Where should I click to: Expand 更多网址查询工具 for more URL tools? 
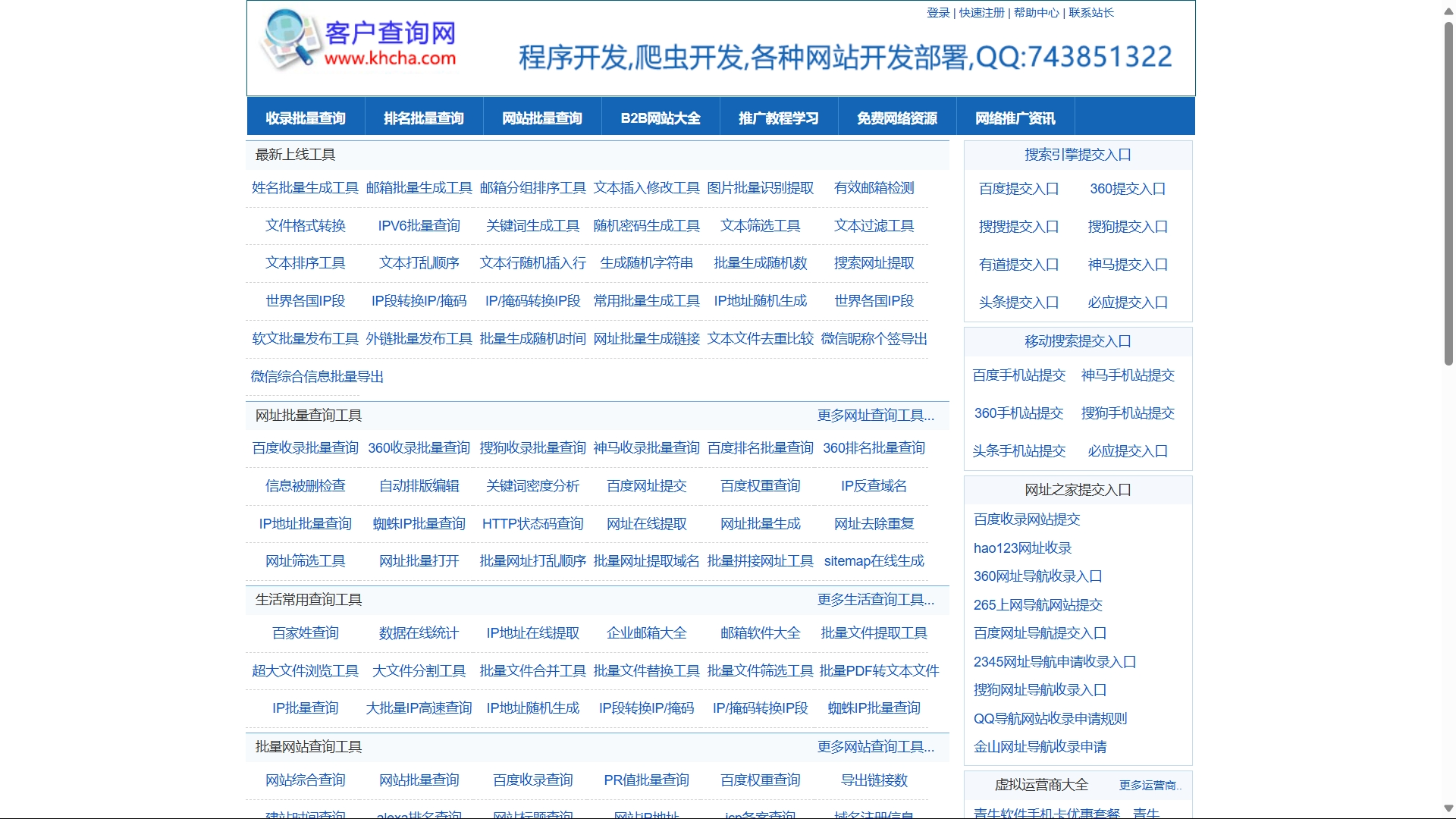point(875,416)
